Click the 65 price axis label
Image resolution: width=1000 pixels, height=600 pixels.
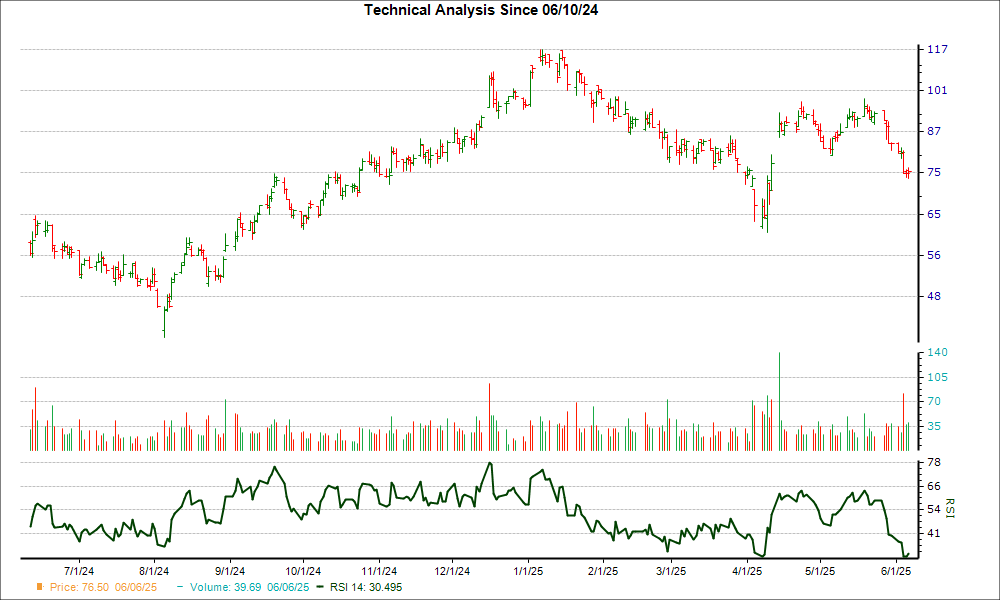[934, 214]
